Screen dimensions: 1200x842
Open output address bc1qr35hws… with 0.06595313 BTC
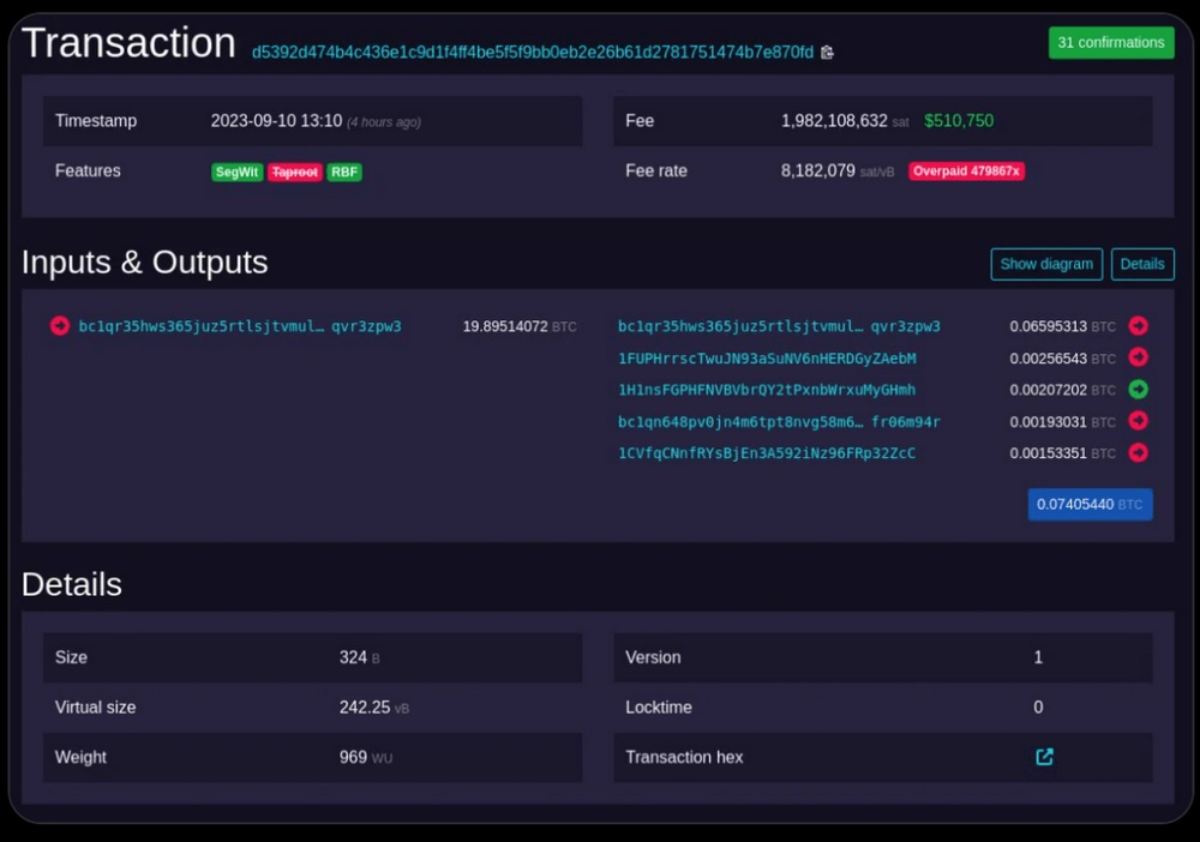pyautogui.click(x=779, y=326)
